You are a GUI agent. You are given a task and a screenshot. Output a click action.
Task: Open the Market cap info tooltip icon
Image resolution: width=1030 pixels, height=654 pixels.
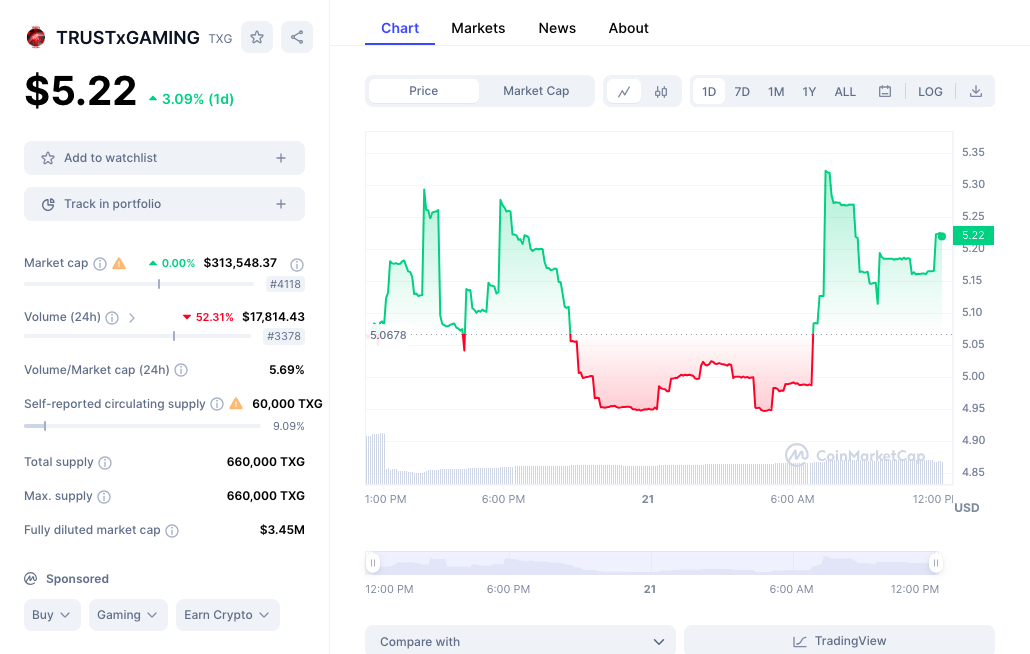tap(100, 264)
